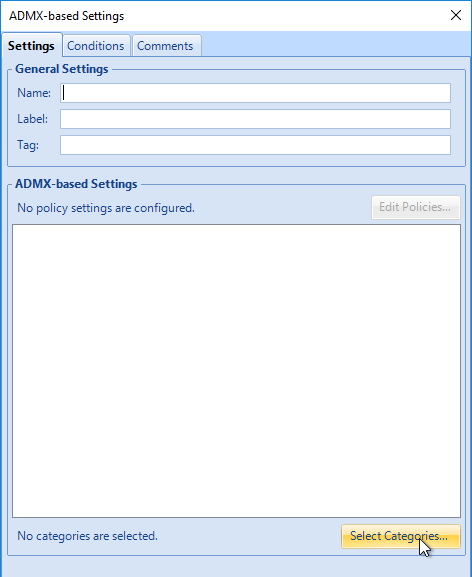Click the "No categories are selected" status text
This screenshot has width=472, height=577.
[87, 536]
